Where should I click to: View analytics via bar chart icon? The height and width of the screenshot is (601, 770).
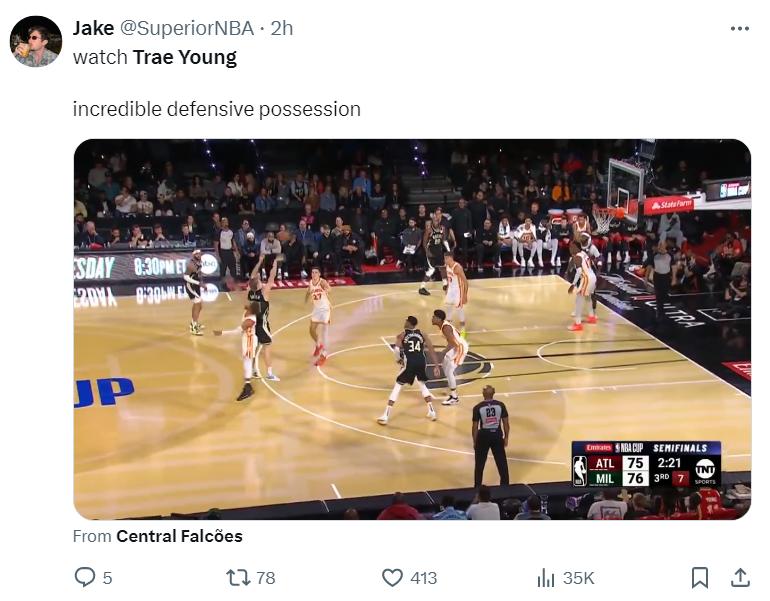[546, 577]
